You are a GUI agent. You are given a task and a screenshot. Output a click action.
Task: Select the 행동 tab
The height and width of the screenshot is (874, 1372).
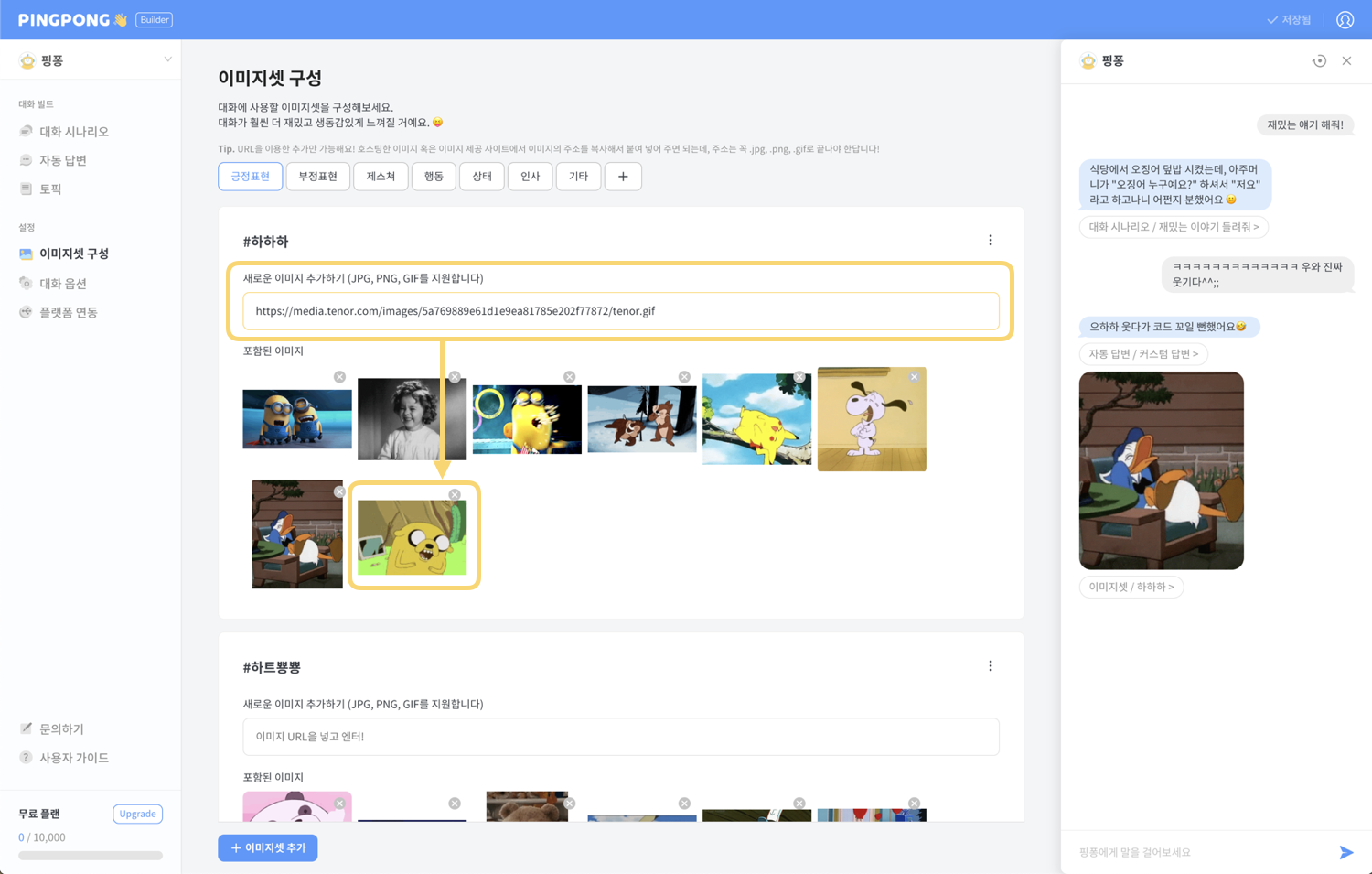pyautogui.click(x=434, y=177)
